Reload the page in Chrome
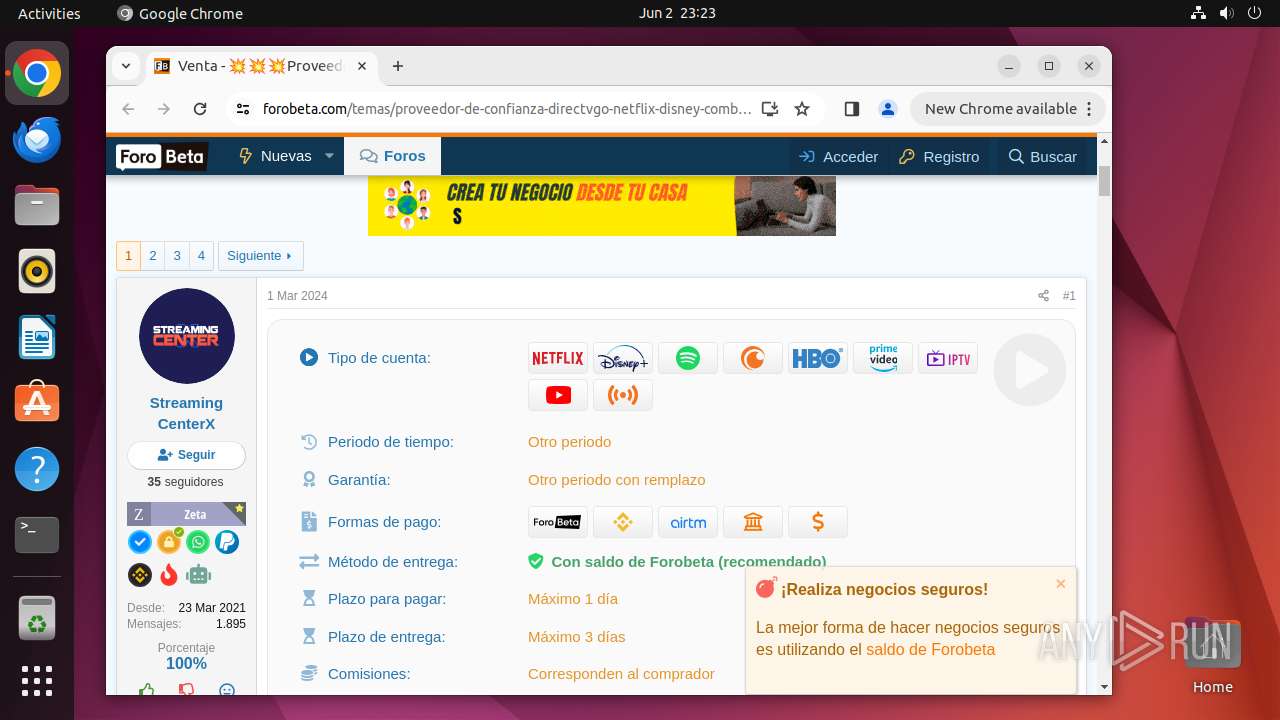 200,109
